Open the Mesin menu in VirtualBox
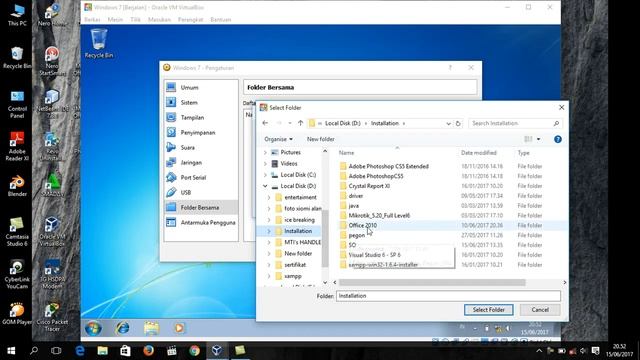This screenshot has width=640, height=360. click(115, 20)
